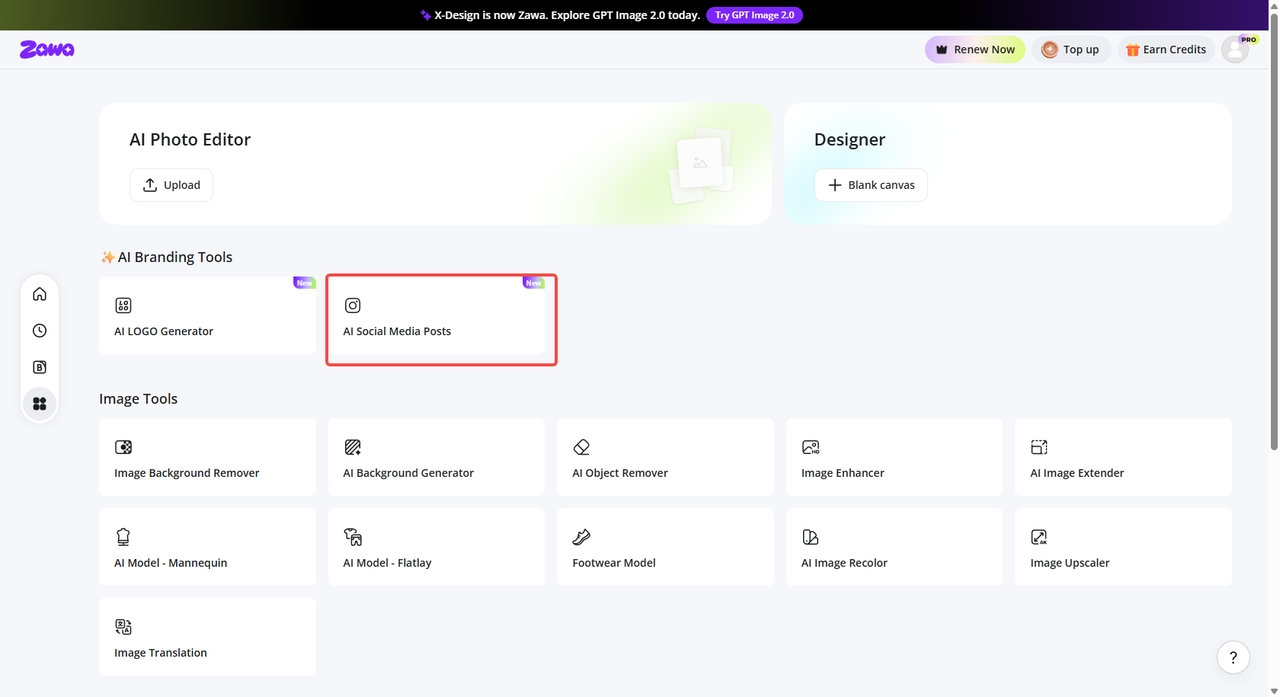Click the Zawa logo

click(x=47, y=49)
